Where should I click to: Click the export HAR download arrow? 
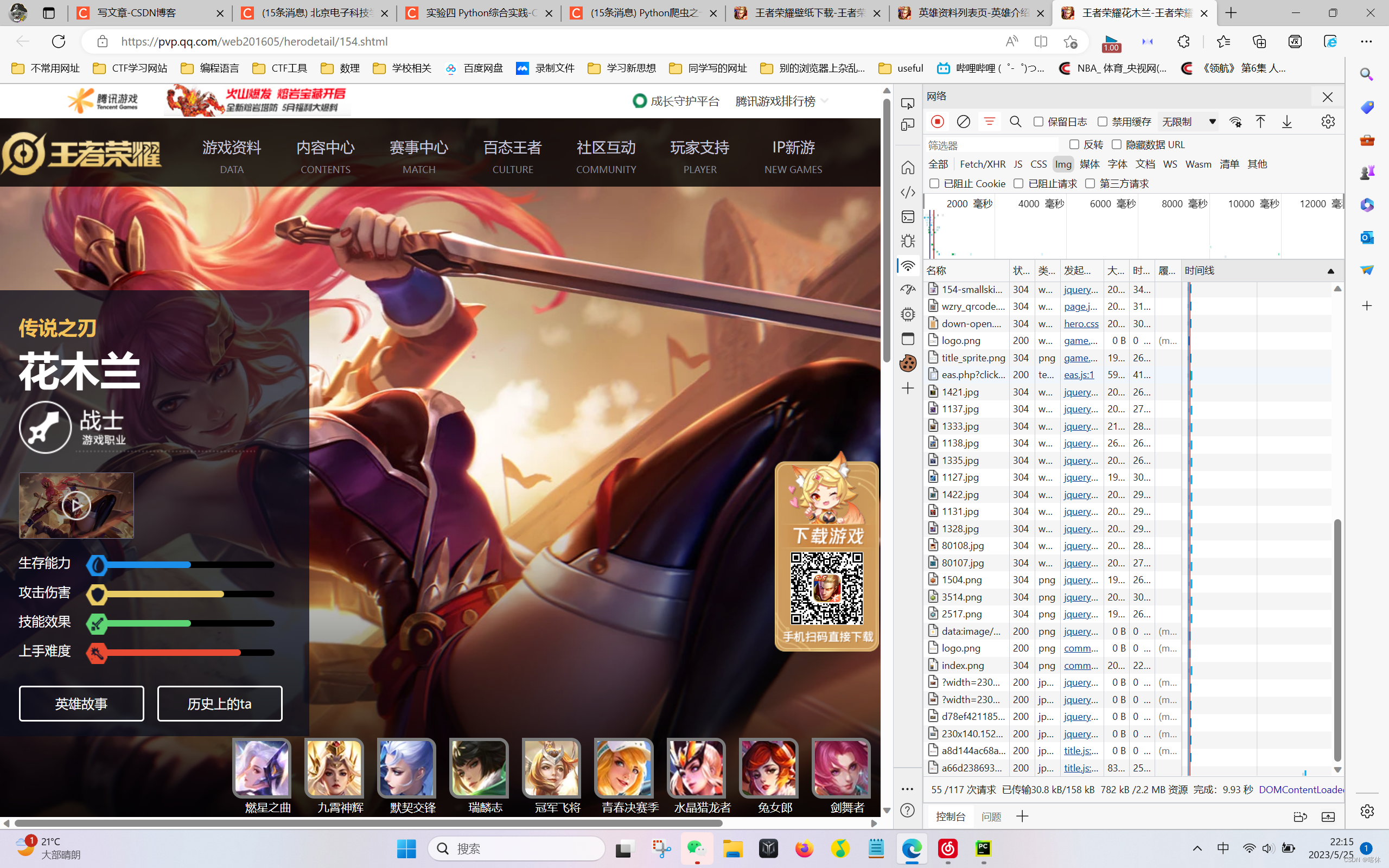(x=1287, y=122)
